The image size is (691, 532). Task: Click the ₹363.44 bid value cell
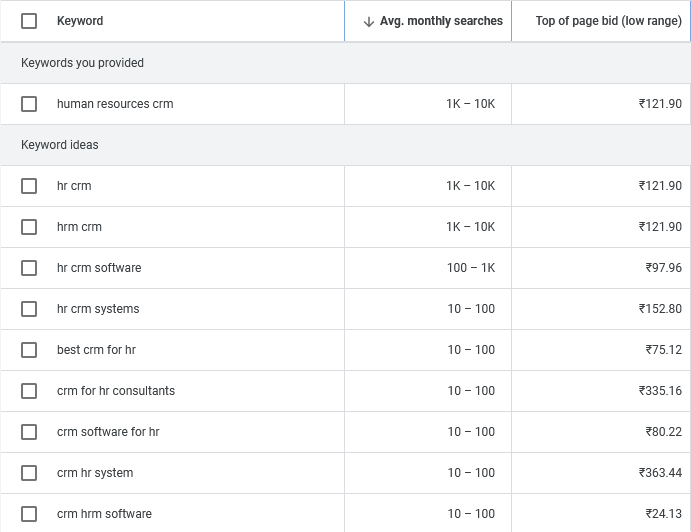(660, 473)
